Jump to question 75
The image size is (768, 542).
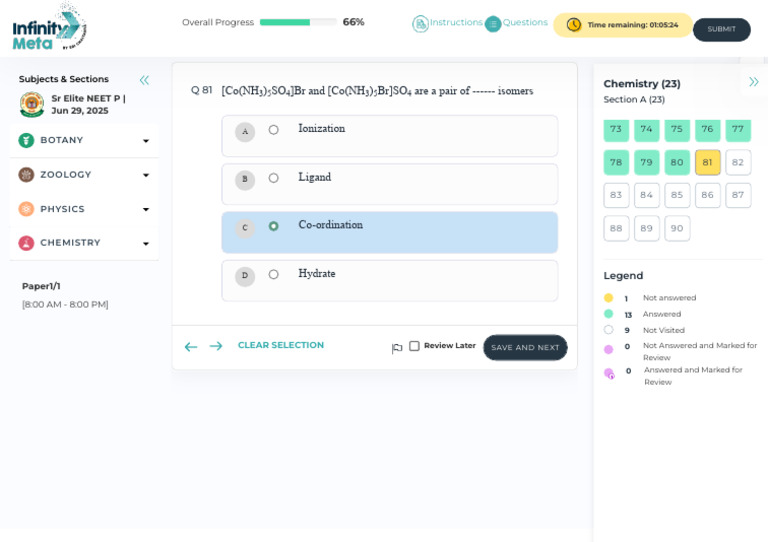(x=677, y=130)
